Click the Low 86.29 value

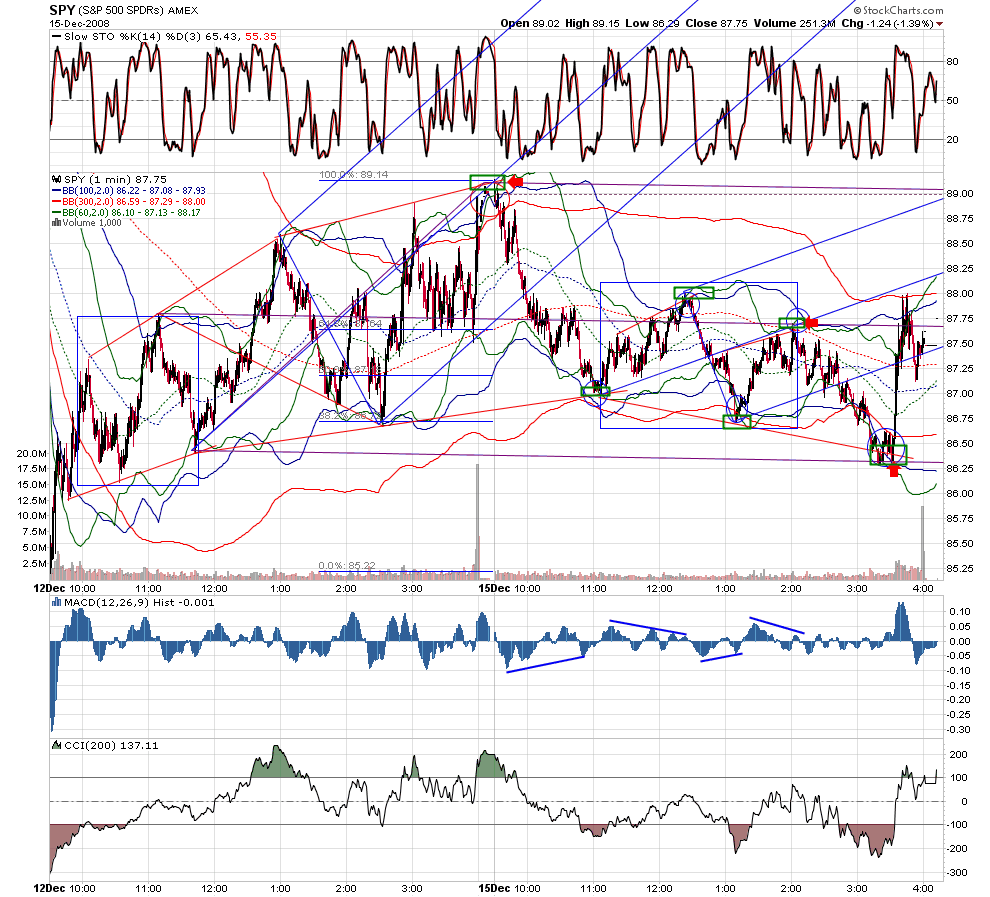pos(652,23)
